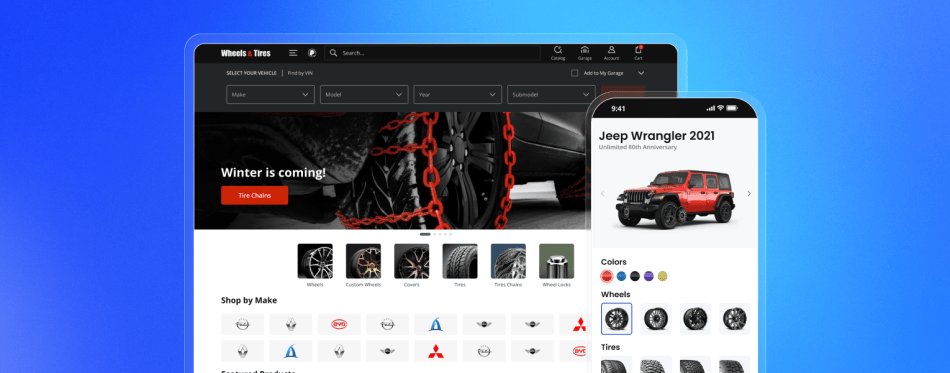Viewport: 950px width, 373px height.
Task: Click the phone's cellular signal icon
Action: 711,108
